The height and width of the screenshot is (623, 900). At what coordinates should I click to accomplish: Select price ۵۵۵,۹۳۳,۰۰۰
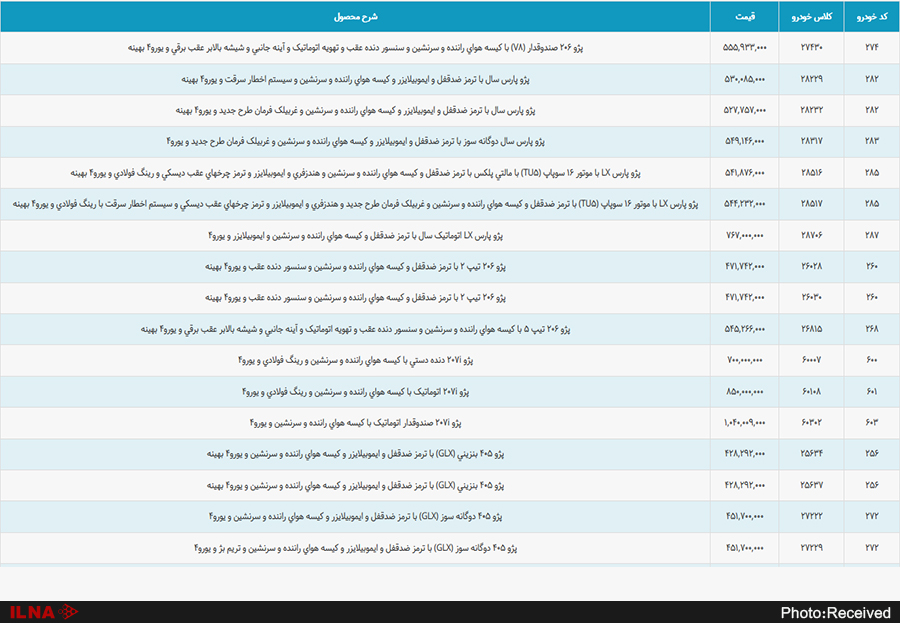point(744,48)
